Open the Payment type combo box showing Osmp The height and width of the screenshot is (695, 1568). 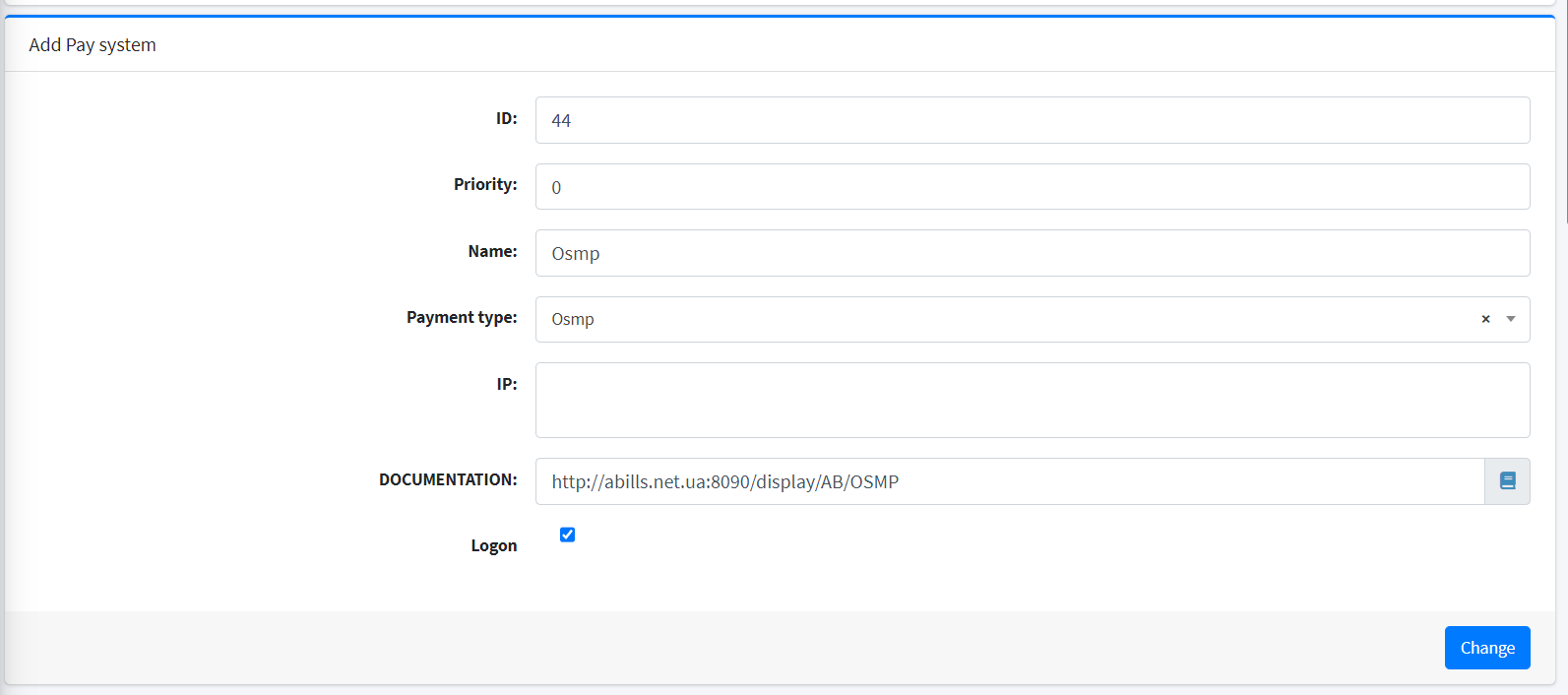1004,319
